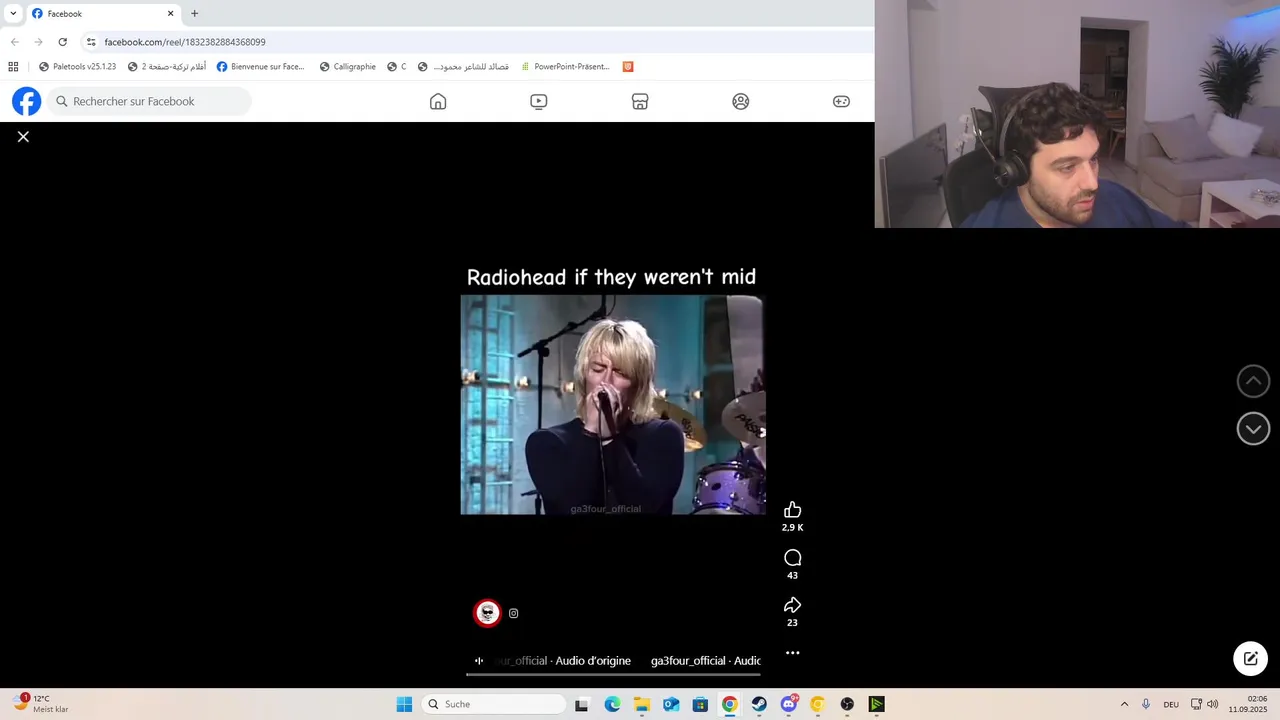
Task: Open the Marketplace storefront icon
Action: pyautogui.click(x=640, y=101)
